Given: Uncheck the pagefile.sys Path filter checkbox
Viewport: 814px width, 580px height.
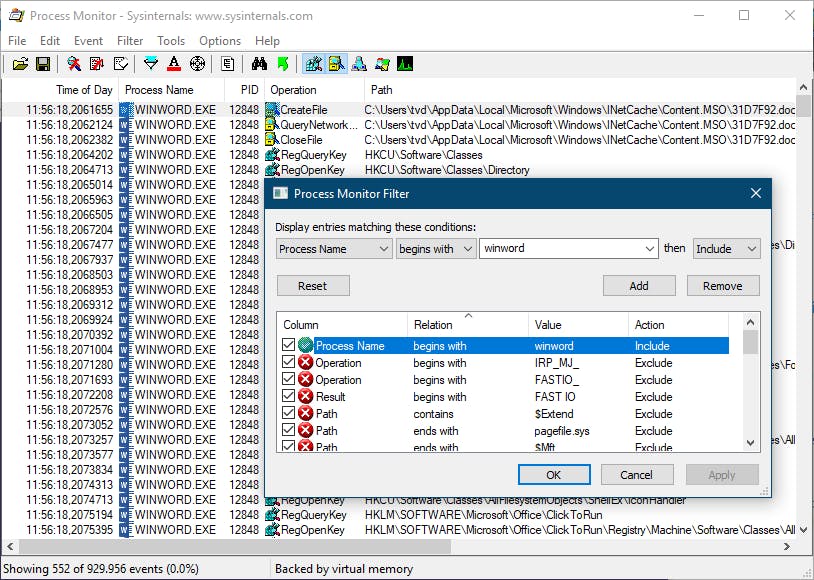Looking at the screenshot, I should (x=289, y=431).
